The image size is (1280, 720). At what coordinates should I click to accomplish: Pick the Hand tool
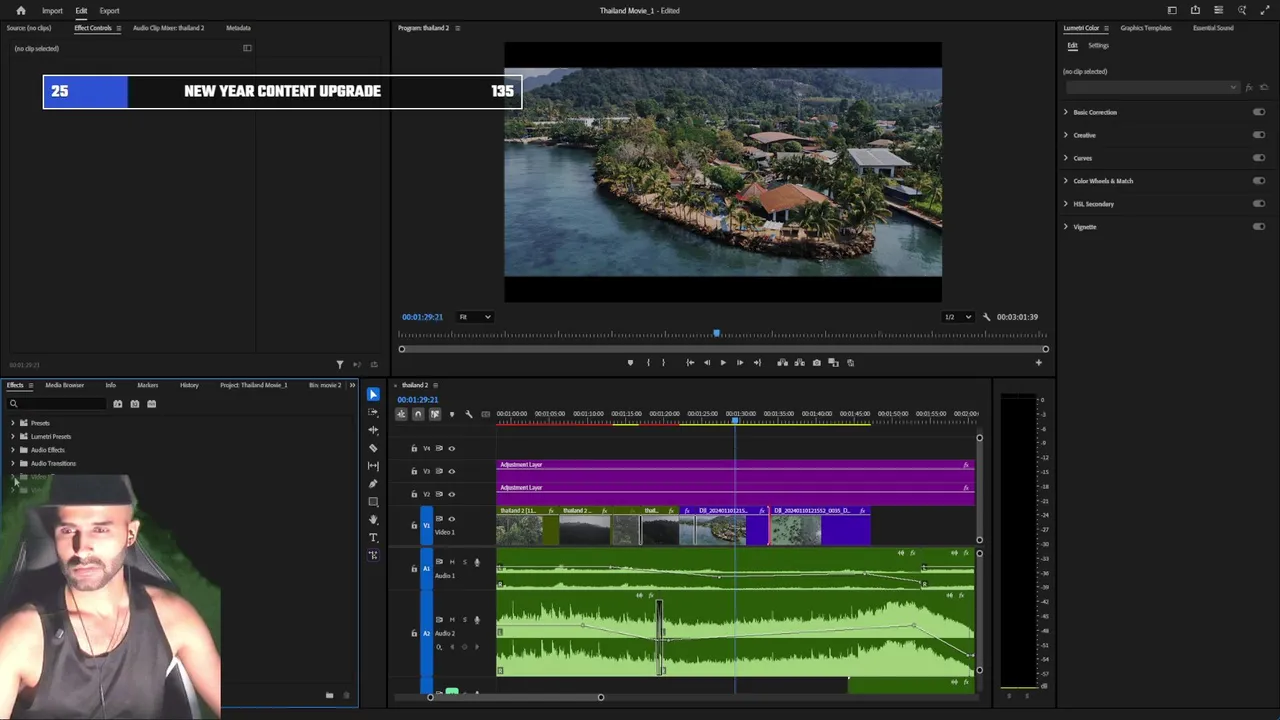coord(373,520)
